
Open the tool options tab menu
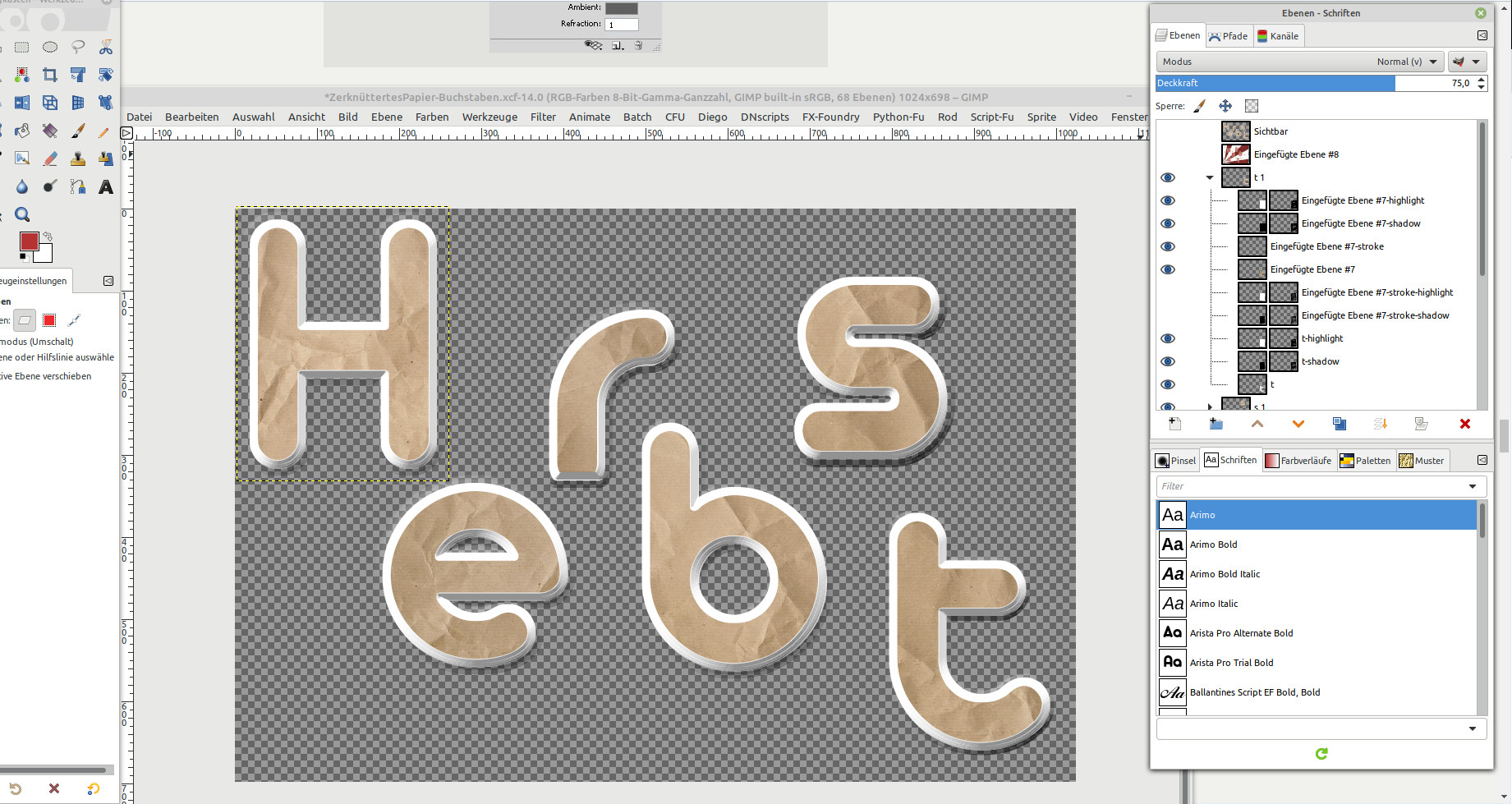click(108, 281)
